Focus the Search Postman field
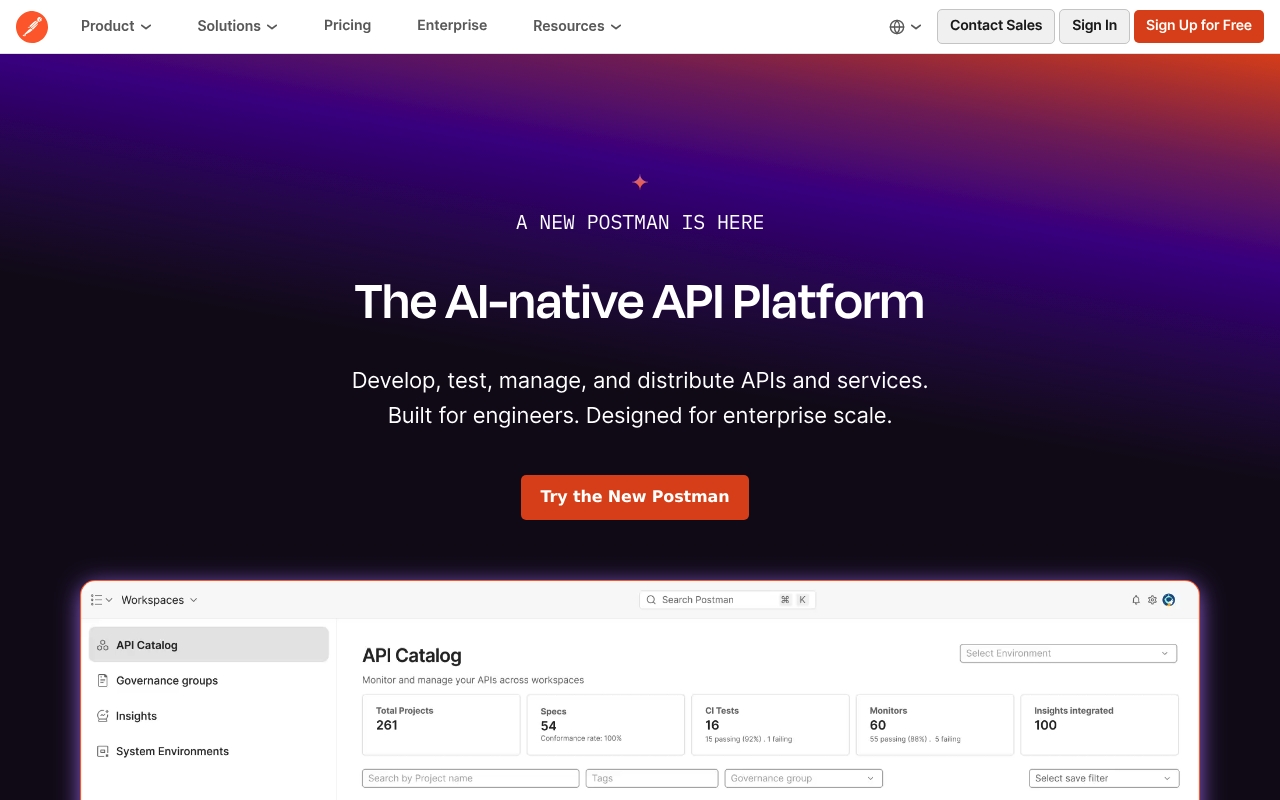 click(x=728, y=600)
